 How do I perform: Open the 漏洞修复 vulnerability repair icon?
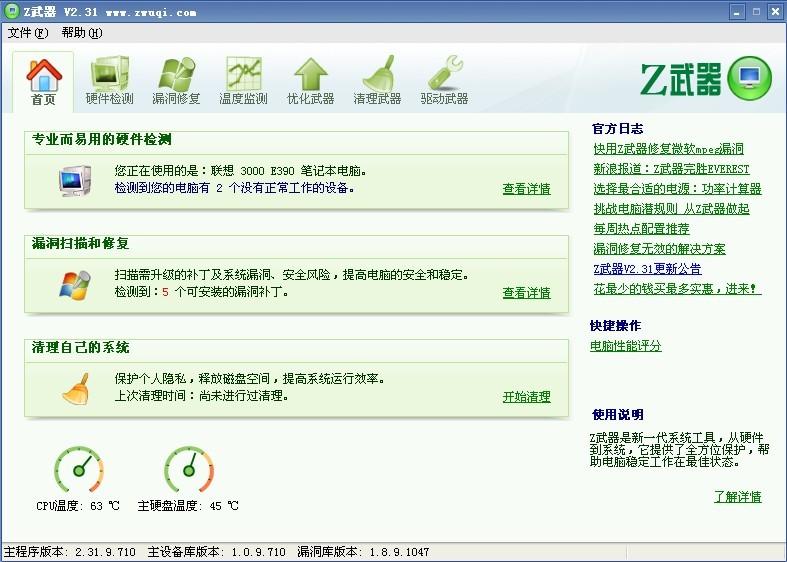coord(176,73)
